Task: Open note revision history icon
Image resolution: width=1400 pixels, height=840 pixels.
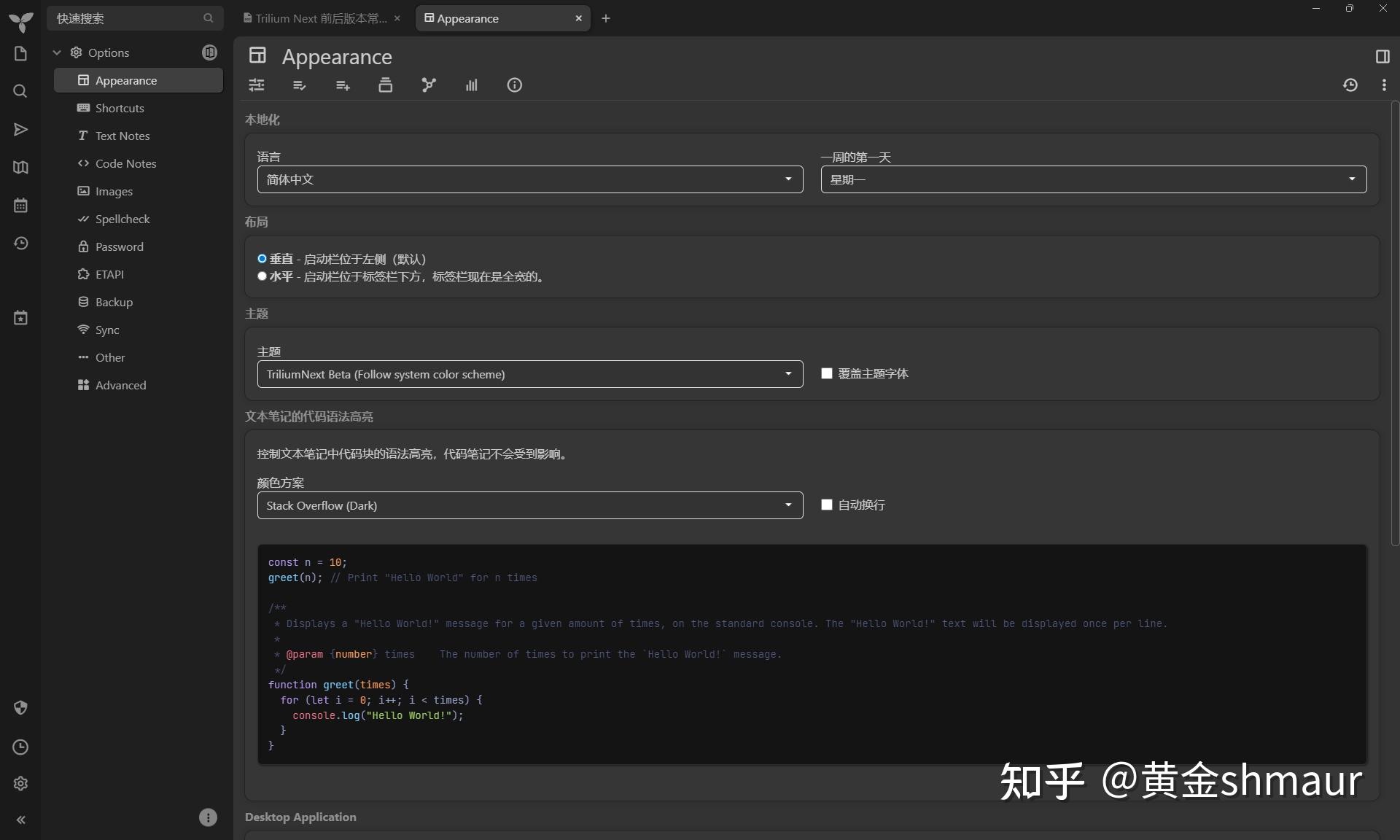Action: coord(1351,85)
